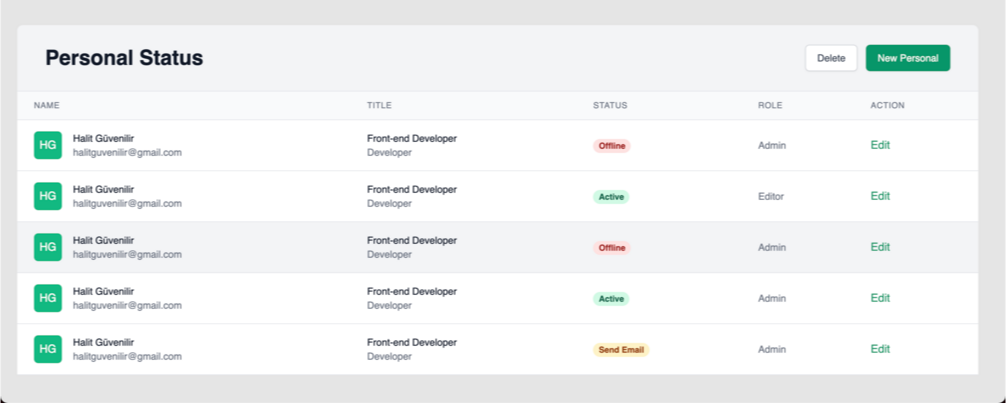Click Front-end Developer in the highlighted gray row
This screenshot has height=403, width=1006.
point(412,240)
